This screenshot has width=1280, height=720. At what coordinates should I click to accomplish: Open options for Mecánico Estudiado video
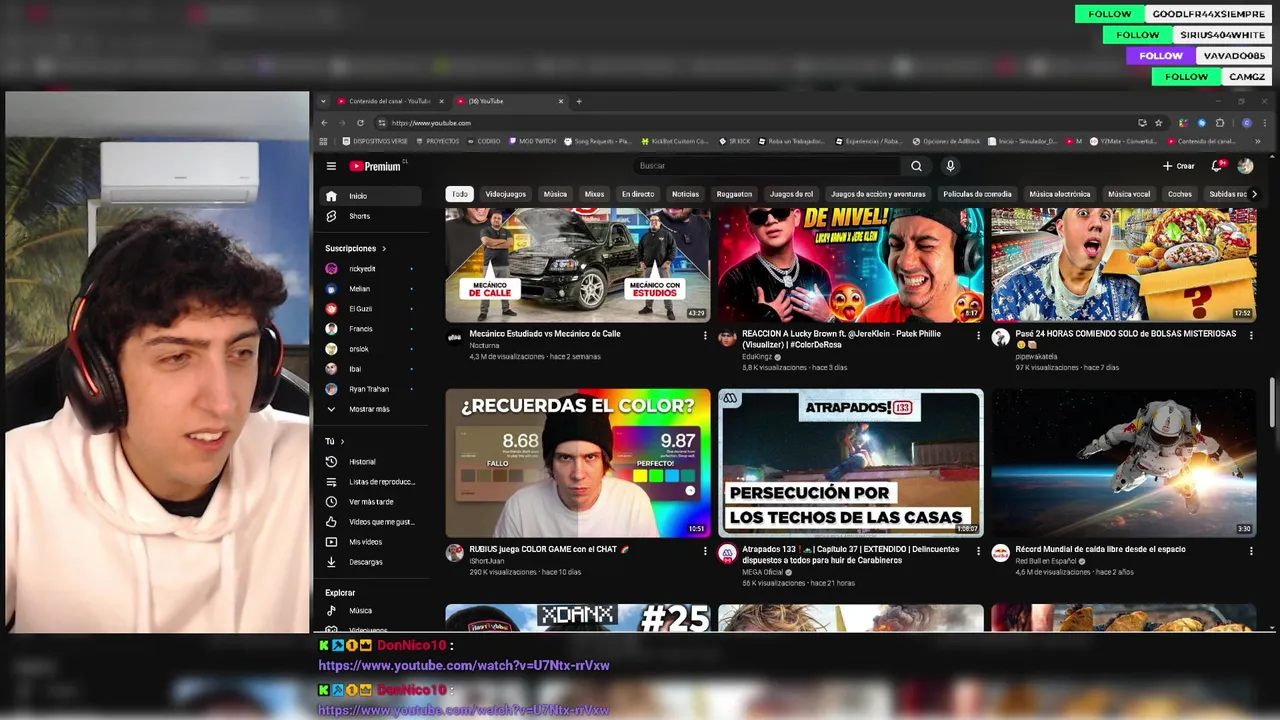[705, 336]
